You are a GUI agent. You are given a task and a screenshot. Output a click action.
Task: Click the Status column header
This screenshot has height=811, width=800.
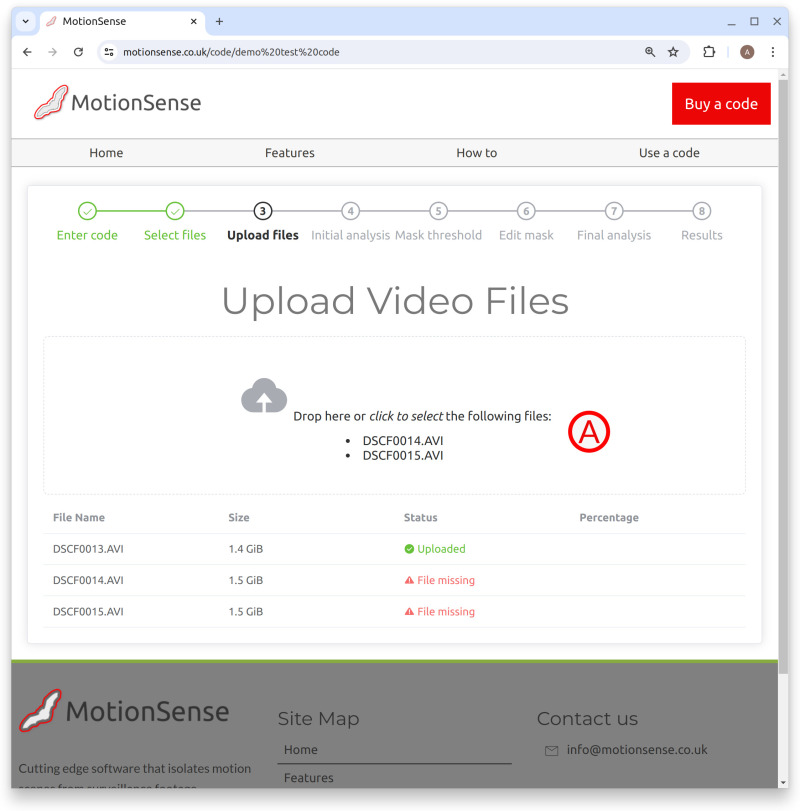point(420,517)
